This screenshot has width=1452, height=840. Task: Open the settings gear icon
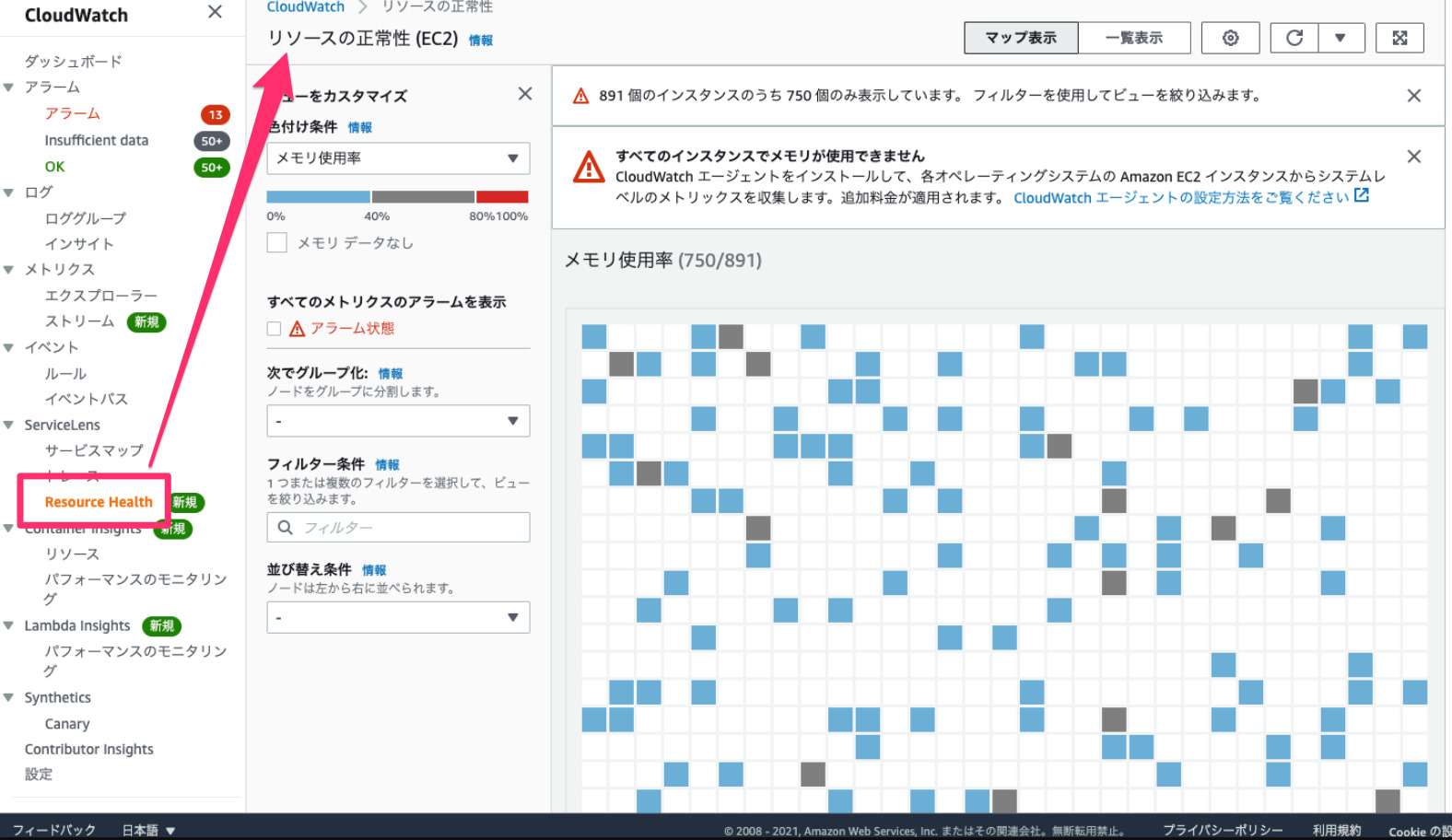tap(1230, 38)
